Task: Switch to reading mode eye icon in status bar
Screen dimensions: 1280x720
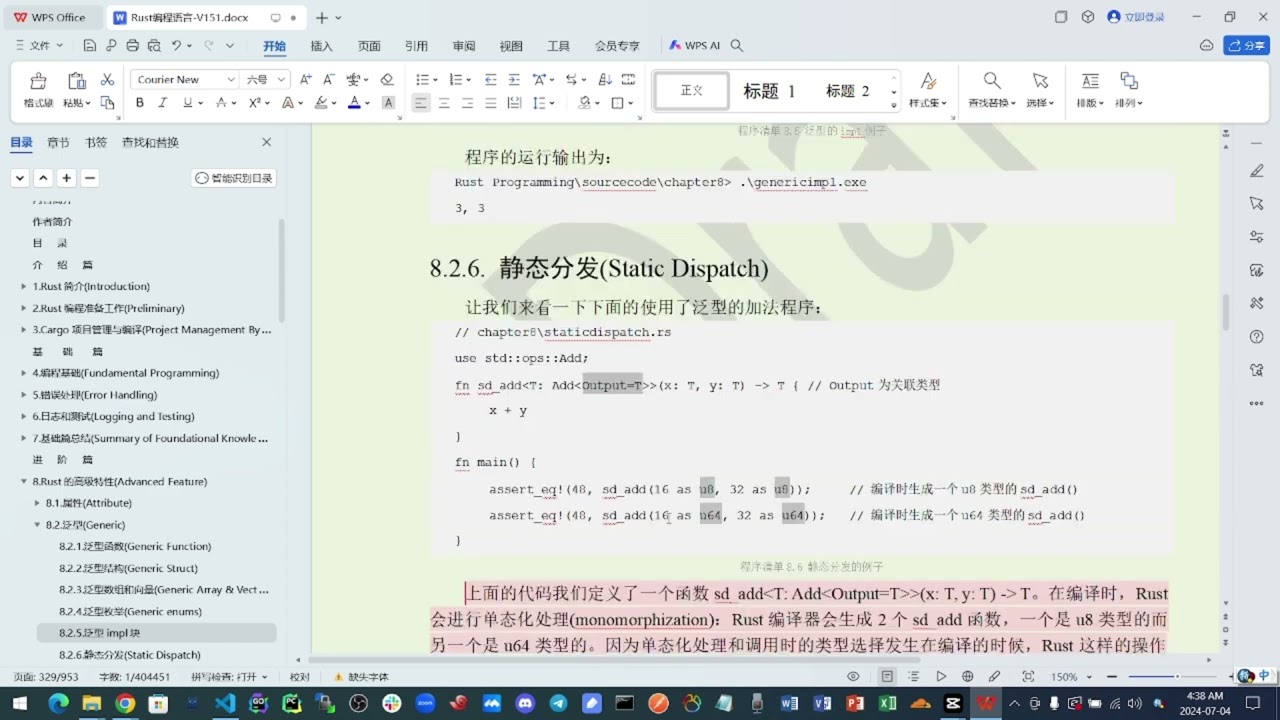Action: pos(853,677)
